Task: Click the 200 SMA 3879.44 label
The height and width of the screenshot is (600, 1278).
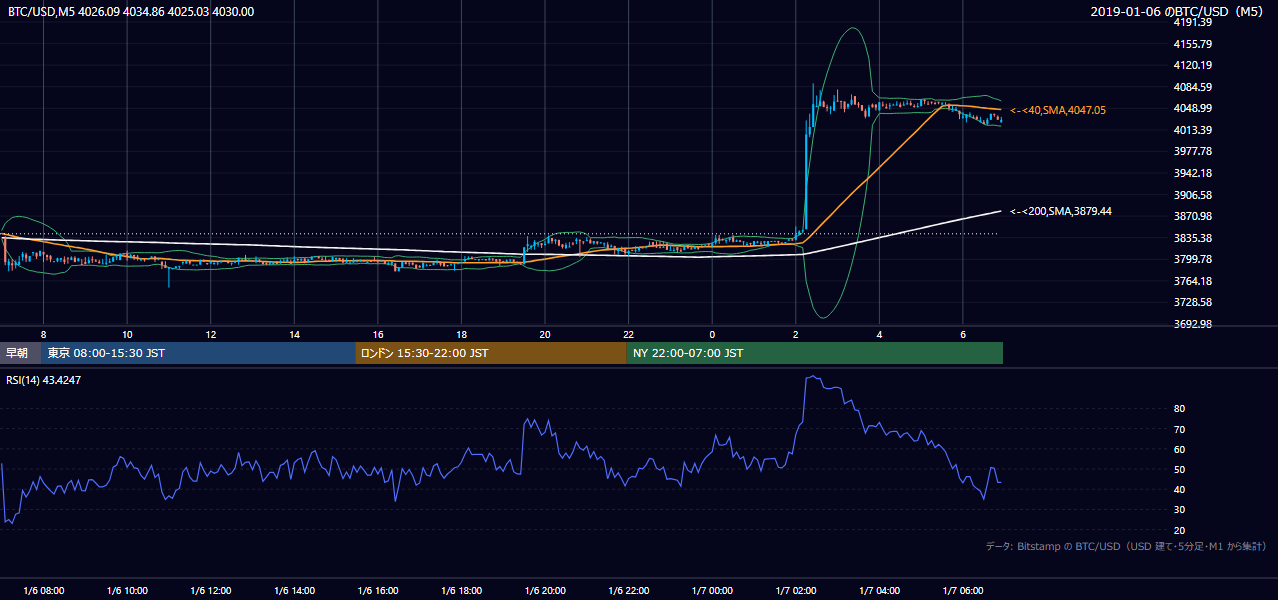Action: click(x=1061, y=211)
